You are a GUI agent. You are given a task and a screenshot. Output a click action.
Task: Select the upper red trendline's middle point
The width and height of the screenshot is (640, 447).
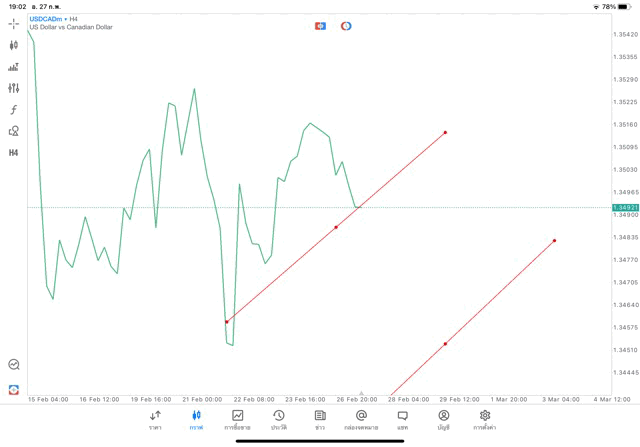[336, 227]
